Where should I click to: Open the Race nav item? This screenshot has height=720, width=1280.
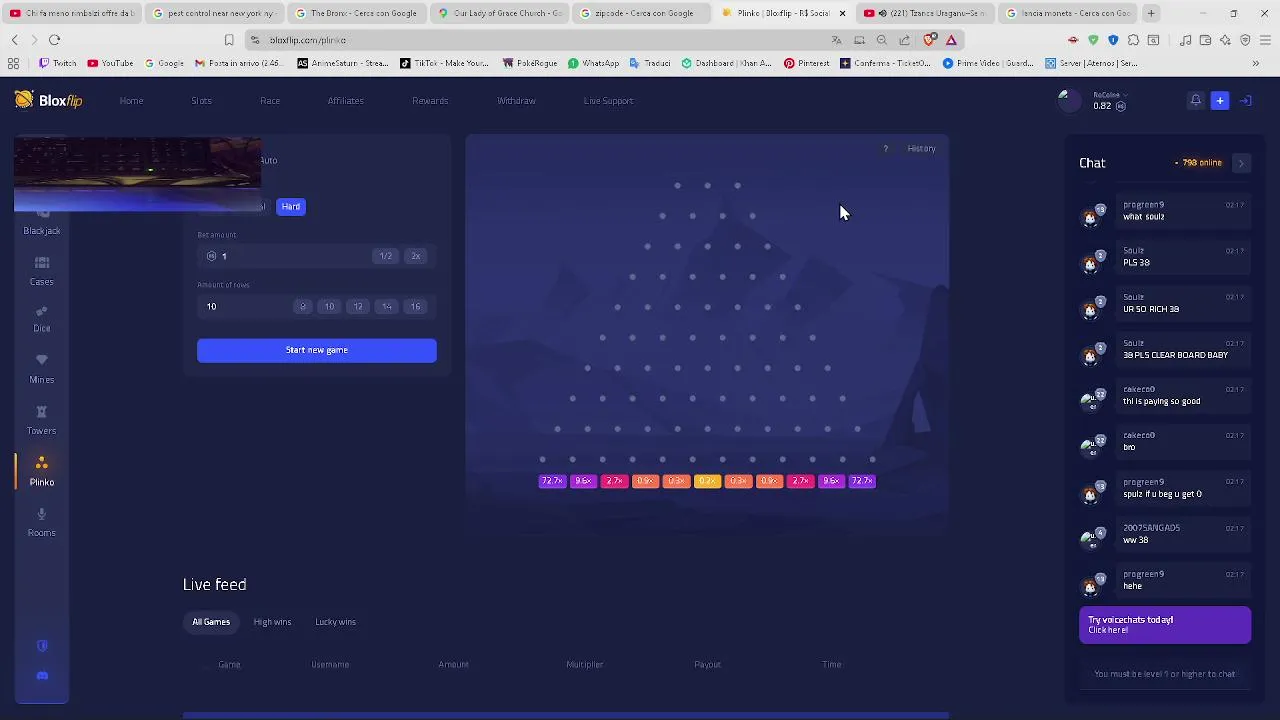point(270,101)
